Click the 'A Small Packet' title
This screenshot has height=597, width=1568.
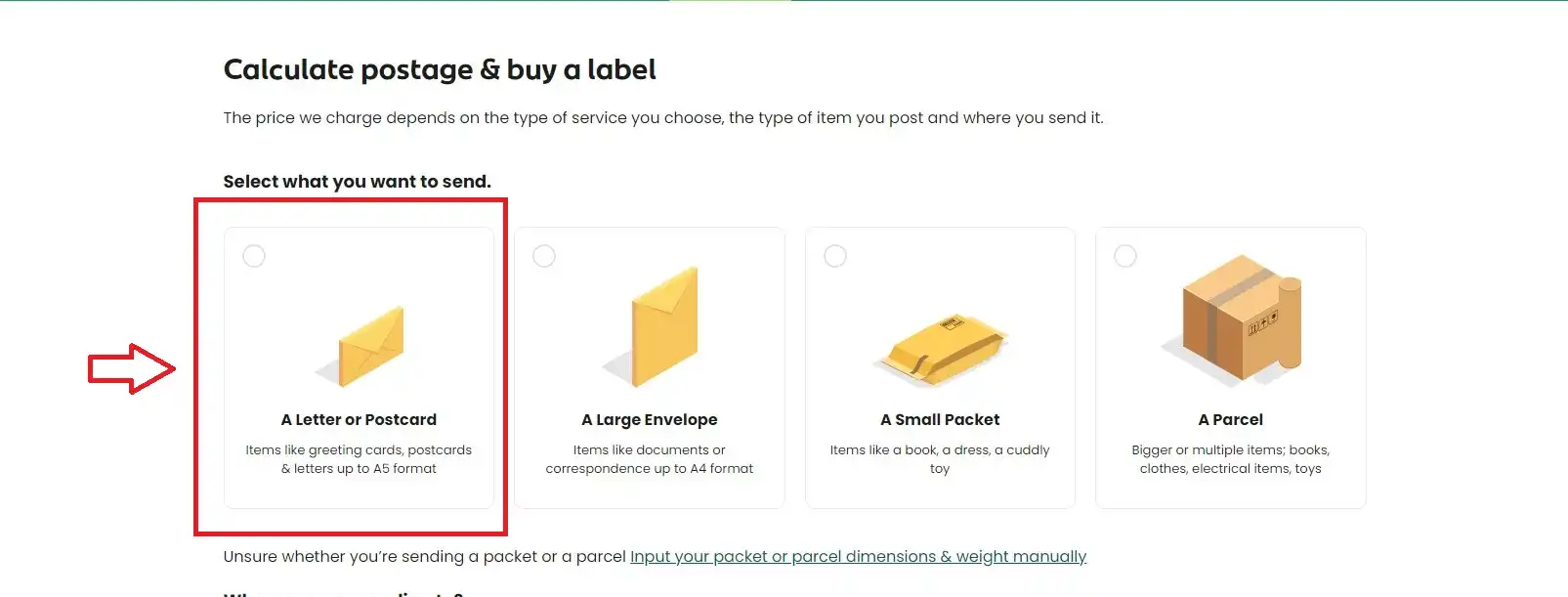940,419
